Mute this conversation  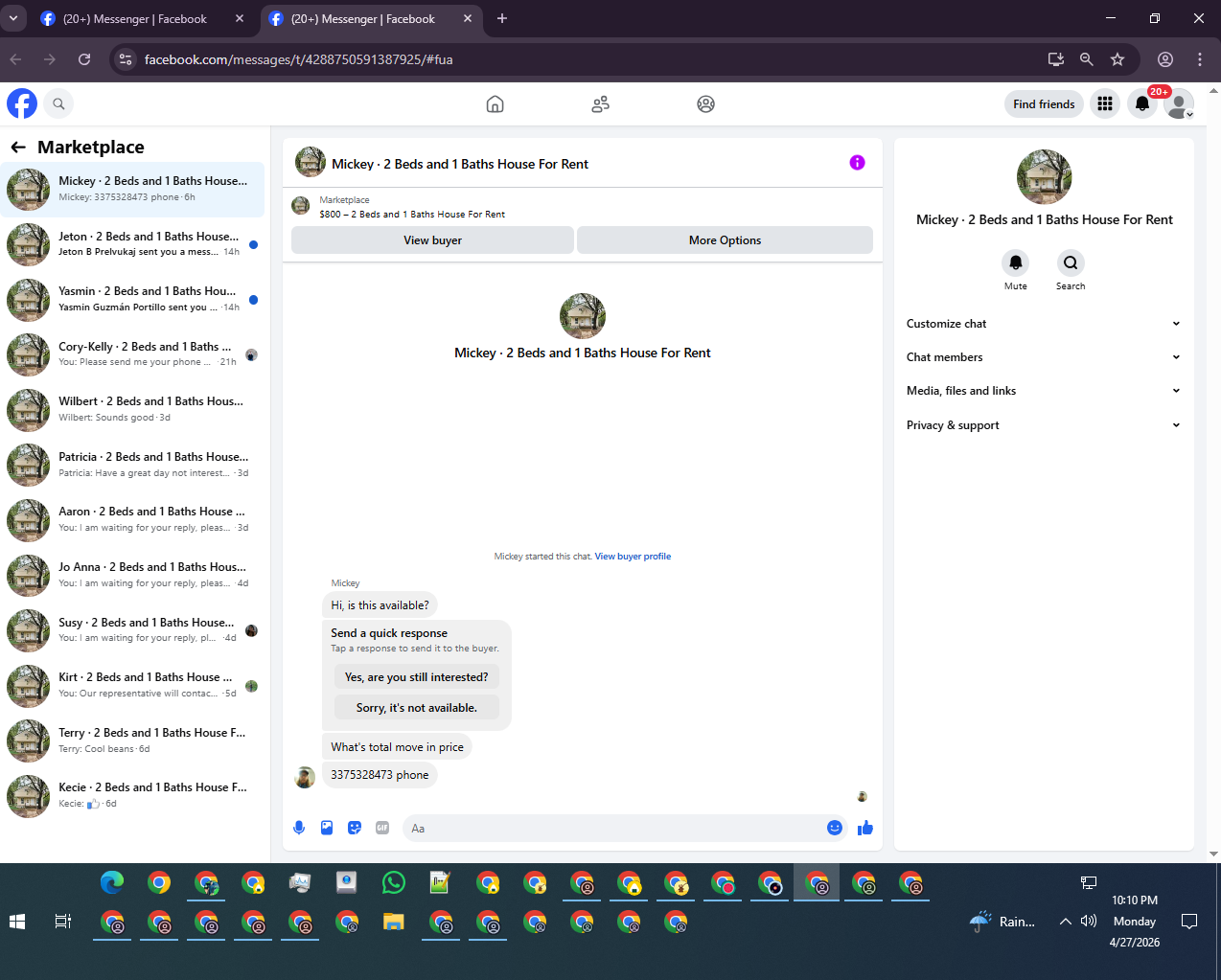[1016, 262]
